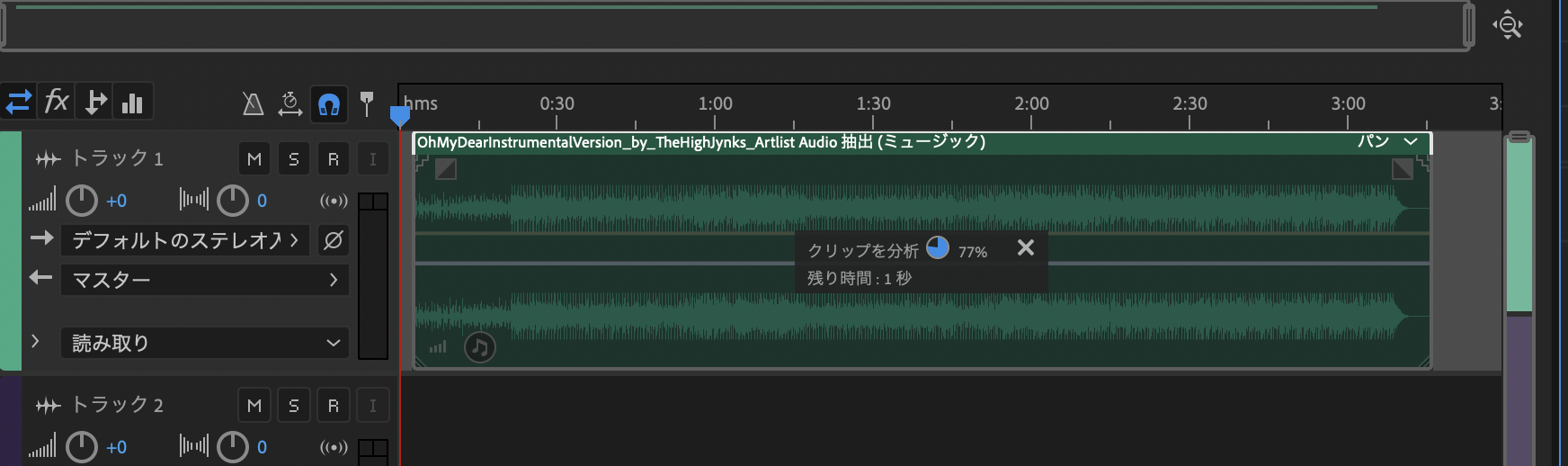Toggle Track 2 input monitor (I)

click(373, 406)
